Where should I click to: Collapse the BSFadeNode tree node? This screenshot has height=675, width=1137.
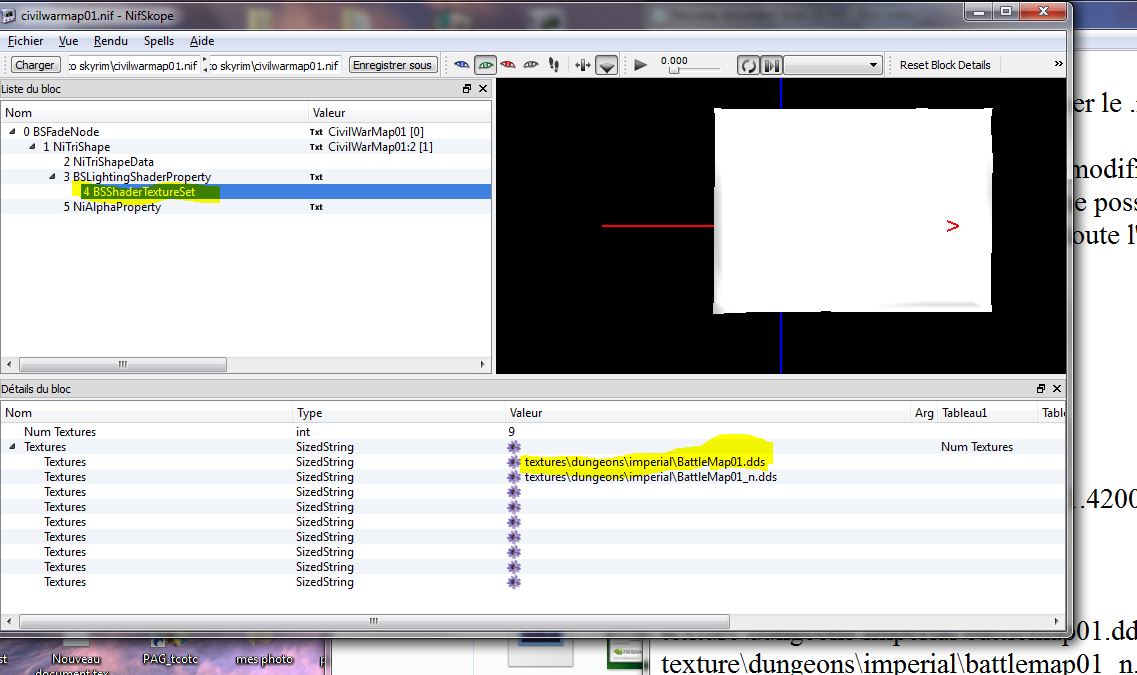[x=13, y=132]
